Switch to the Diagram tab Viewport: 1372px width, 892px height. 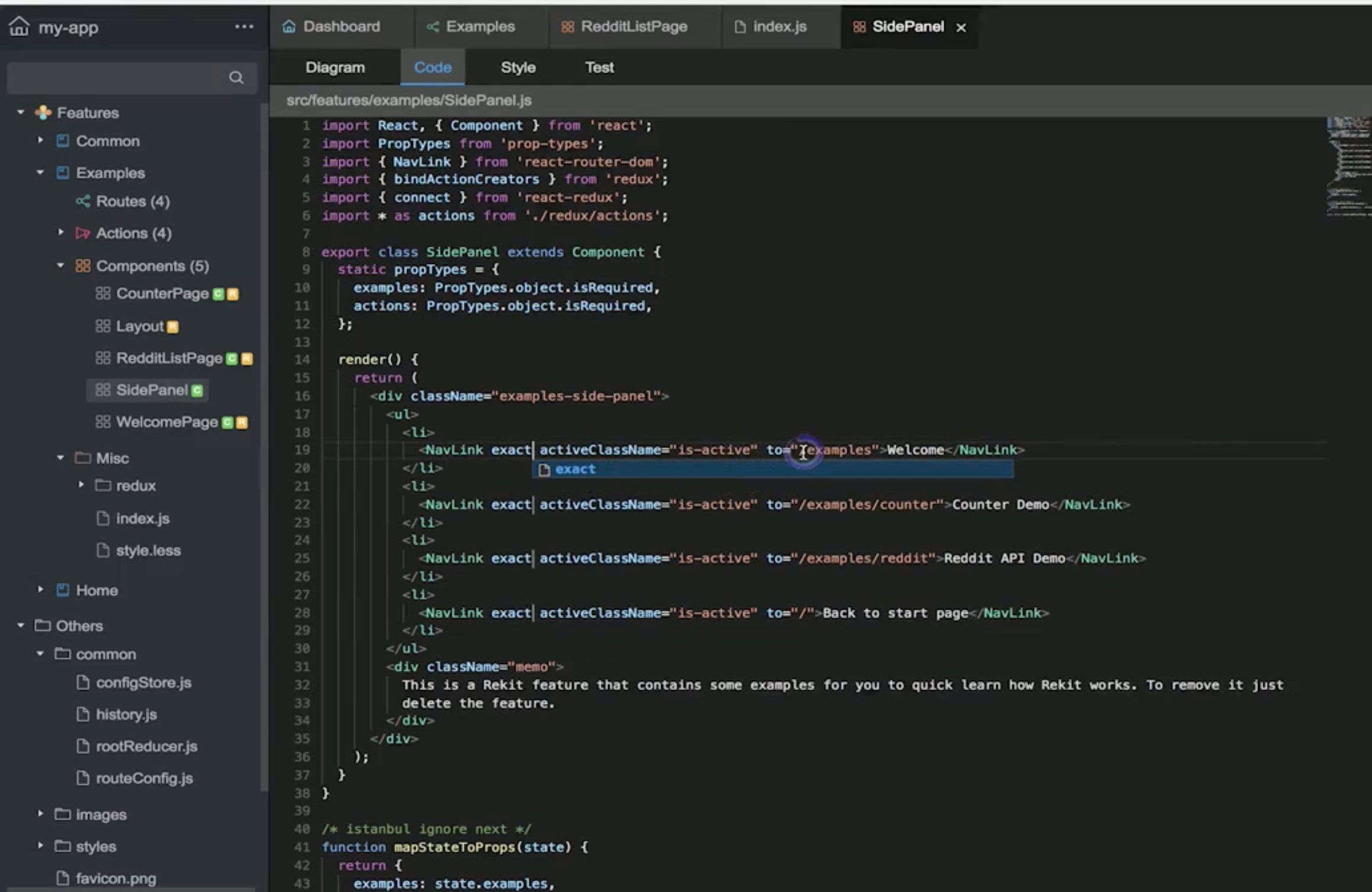coord(335,67)
